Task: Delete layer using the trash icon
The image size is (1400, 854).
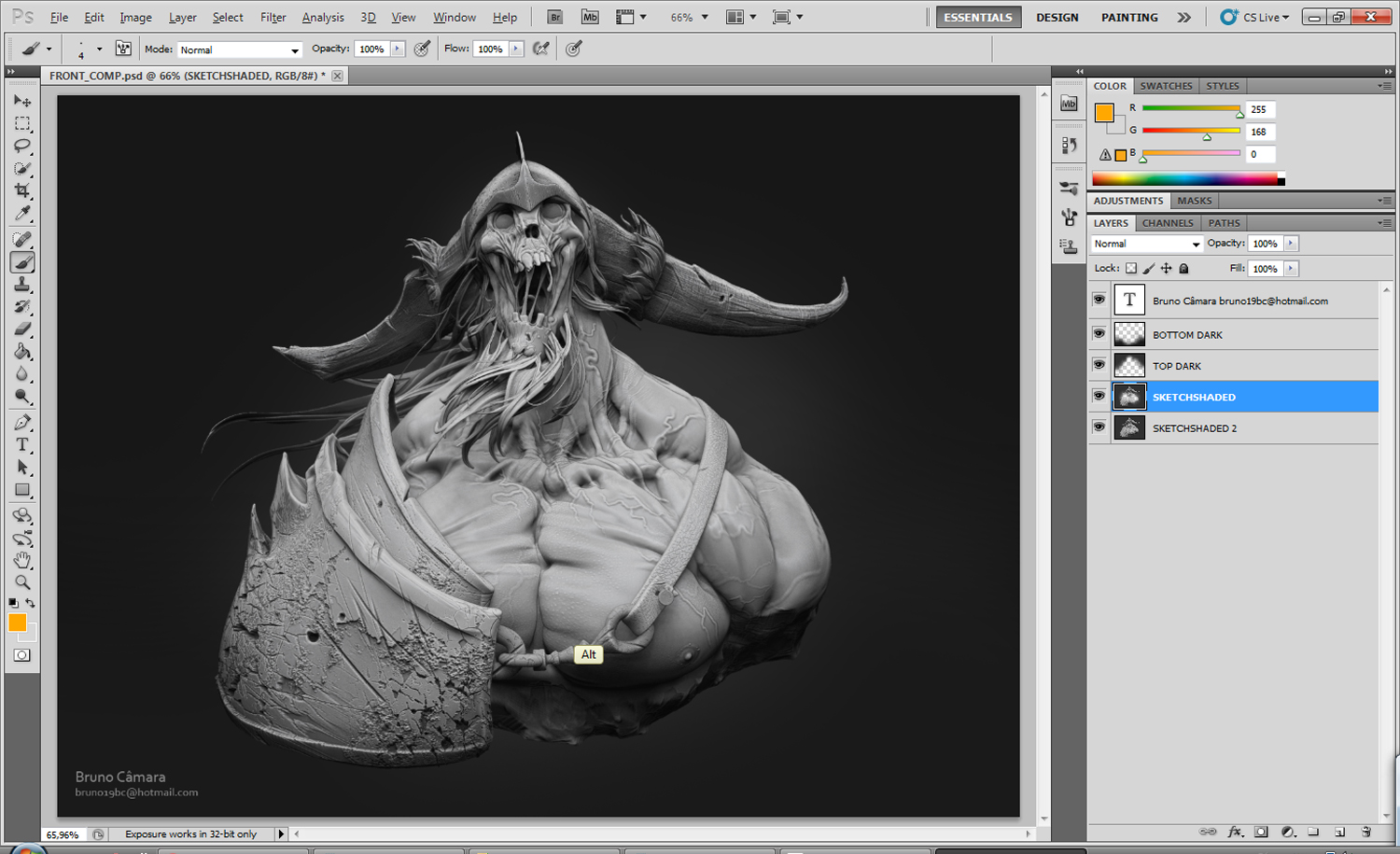Action: click(1366, 832)
